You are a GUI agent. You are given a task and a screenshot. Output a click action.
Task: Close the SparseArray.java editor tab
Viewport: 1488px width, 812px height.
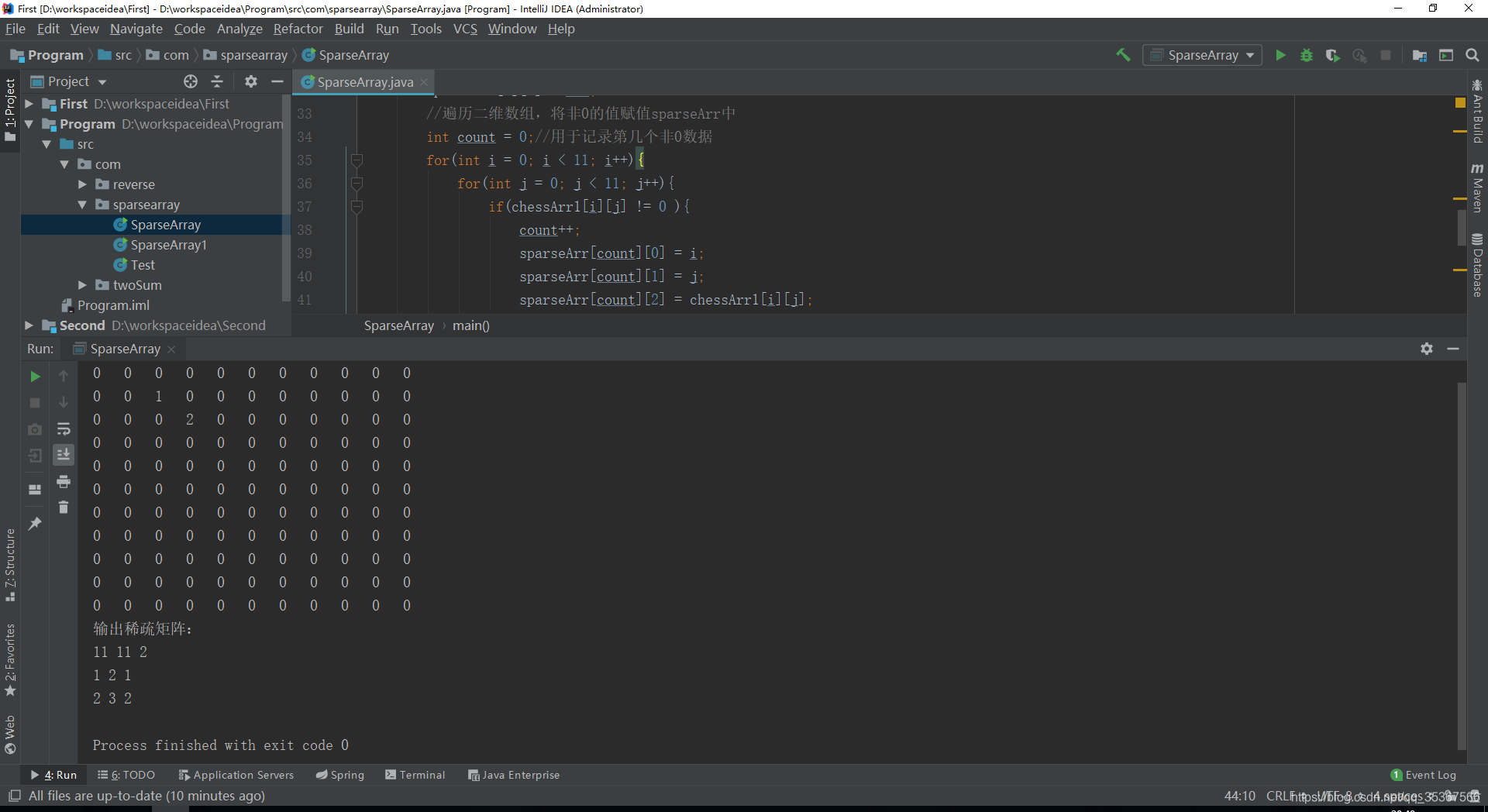pos(424,82)
